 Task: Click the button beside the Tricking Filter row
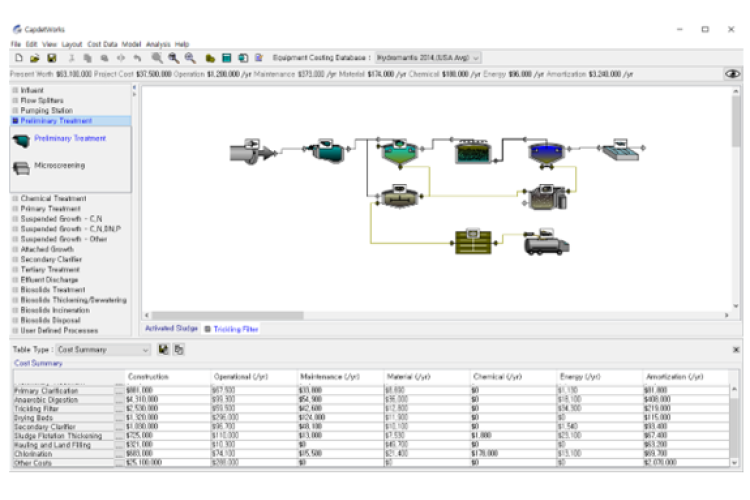click(119, 409)
